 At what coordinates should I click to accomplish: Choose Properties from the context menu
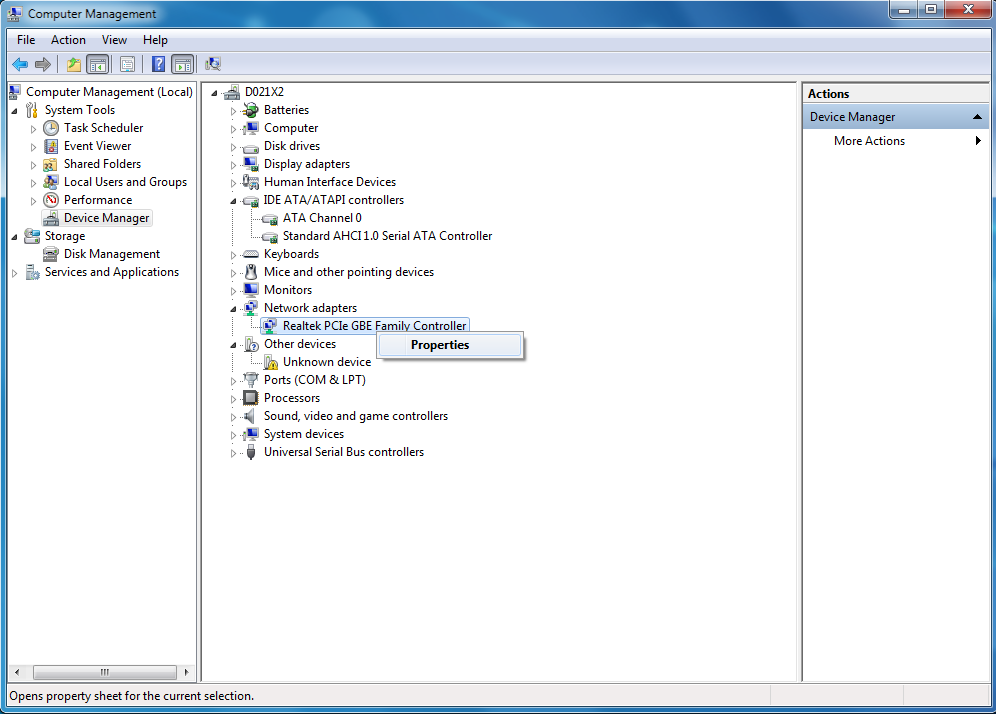point(450,345)
